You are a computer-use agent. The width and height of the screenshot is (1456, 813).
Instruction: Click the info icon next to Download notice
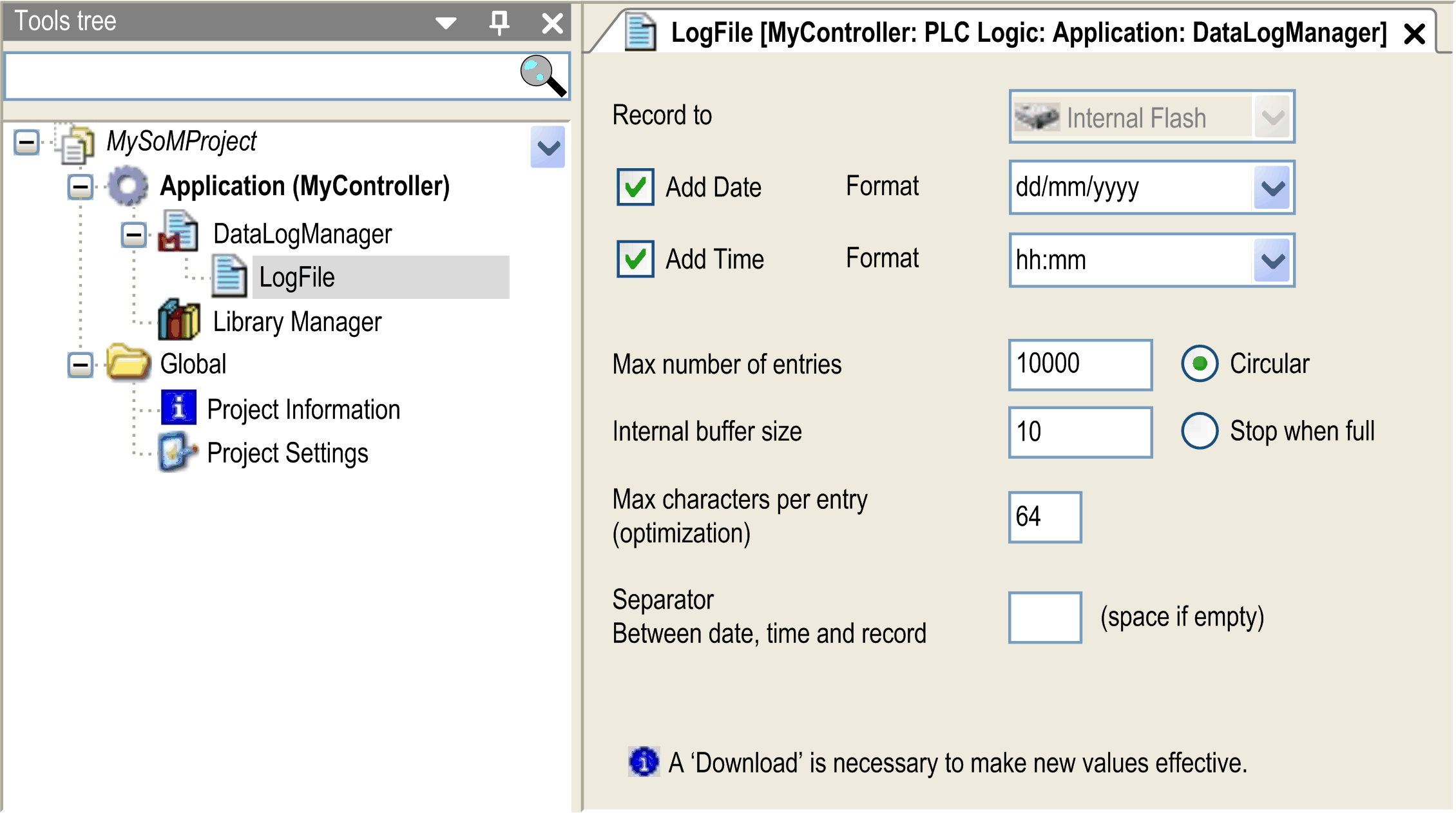tap(644, 763)
